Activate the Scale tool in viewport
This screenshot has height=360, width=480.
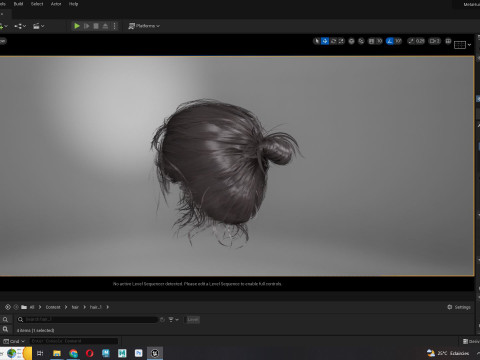tap(341, 41)
